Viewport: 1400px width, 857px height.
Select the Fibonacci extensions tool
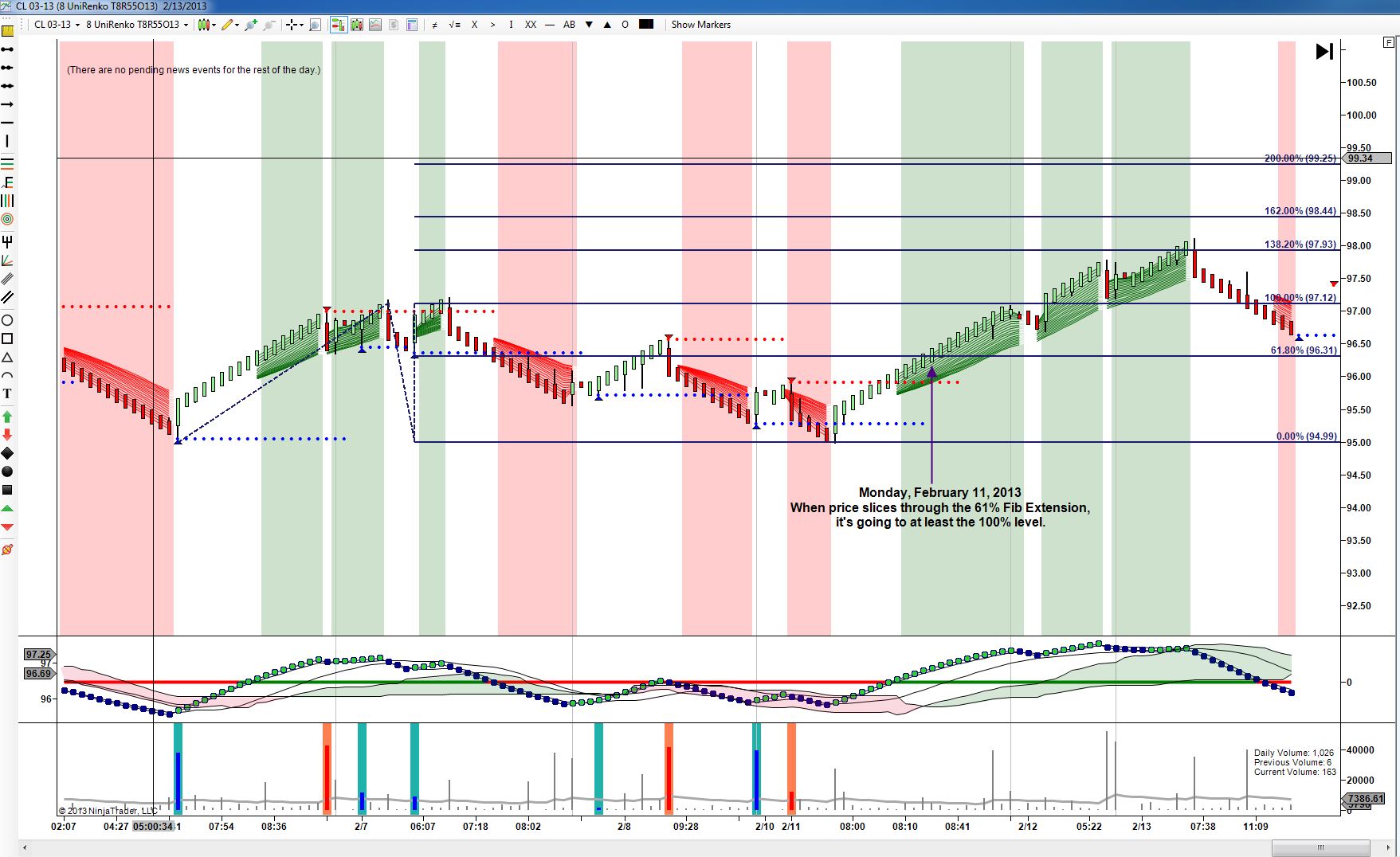click(7, 182)
